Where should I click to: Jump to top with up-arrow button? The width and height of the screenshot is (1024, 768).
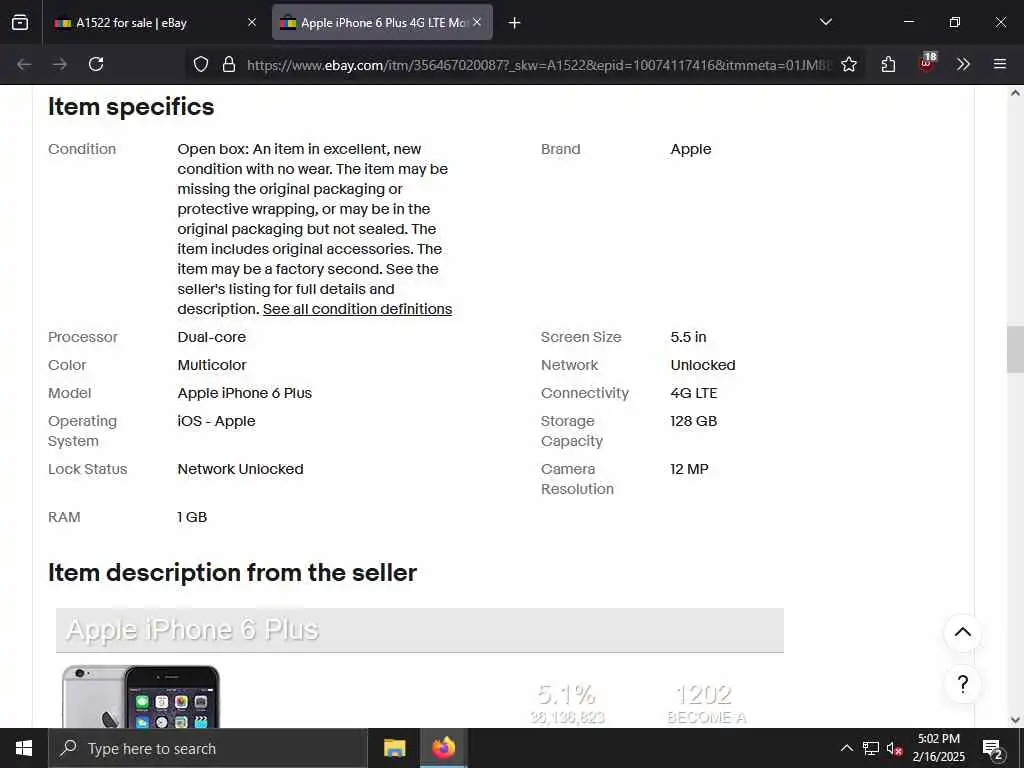click(963, 632)
